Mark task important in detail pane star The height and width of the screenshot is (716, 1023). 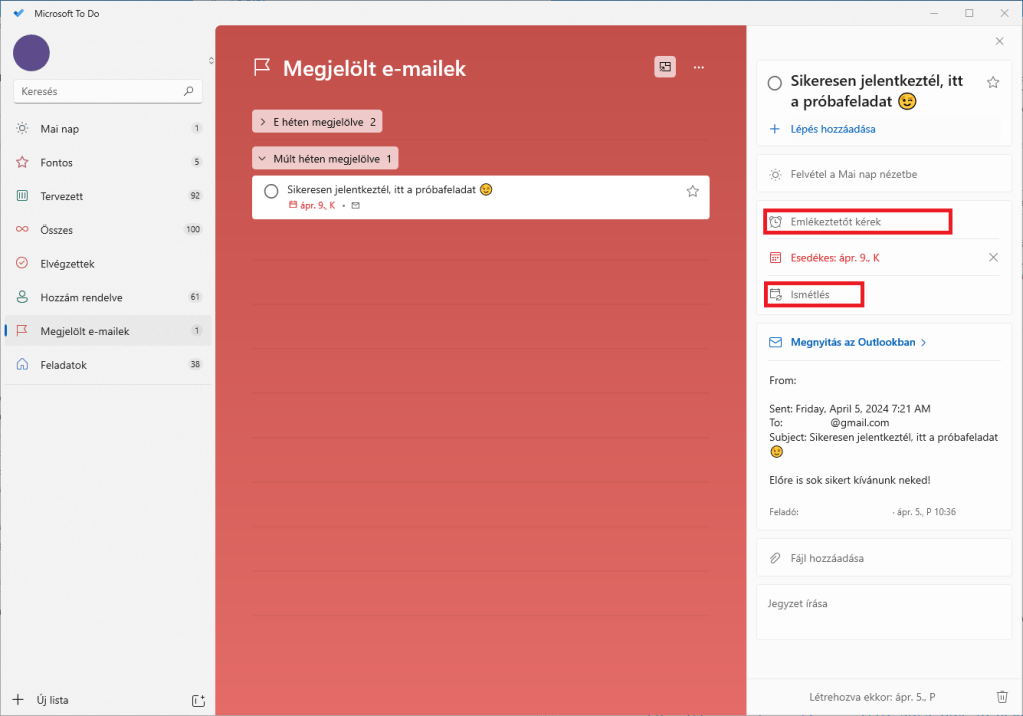coord(993,82)
